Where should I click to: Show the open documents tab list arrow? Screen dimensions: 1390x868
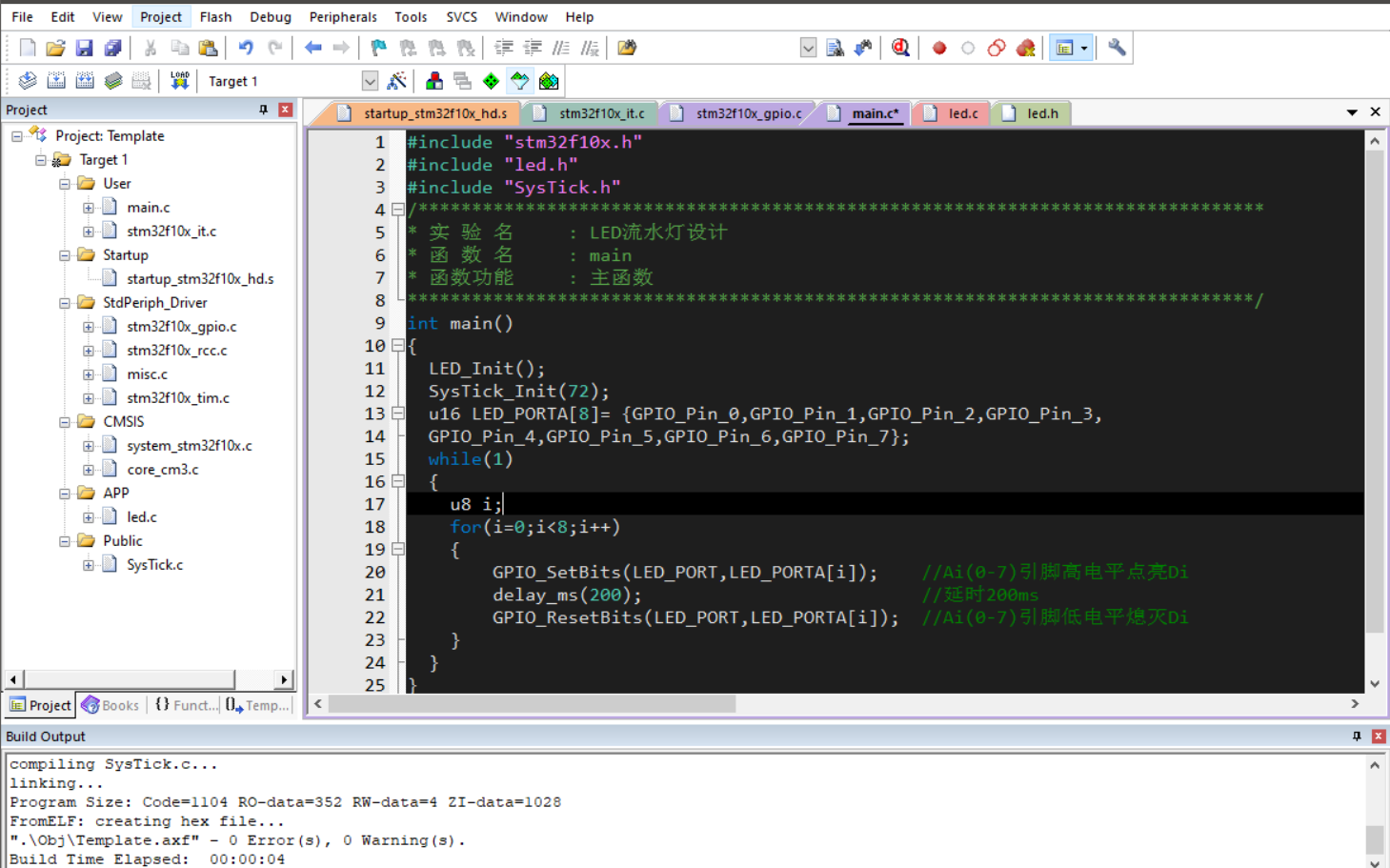(1352, 112)
